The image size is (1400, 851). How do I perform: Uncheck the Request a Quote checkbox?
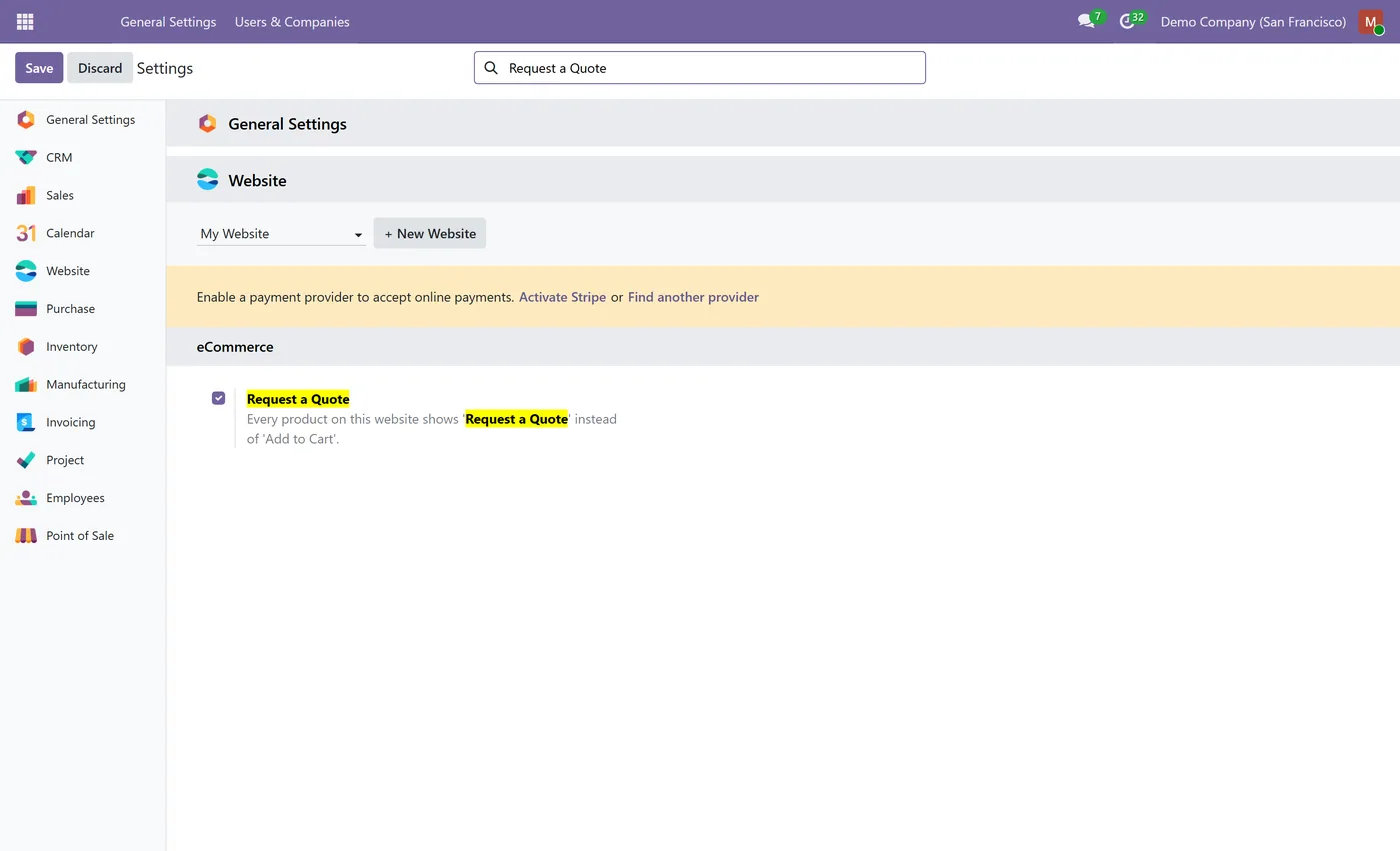(x=218, y=398)
